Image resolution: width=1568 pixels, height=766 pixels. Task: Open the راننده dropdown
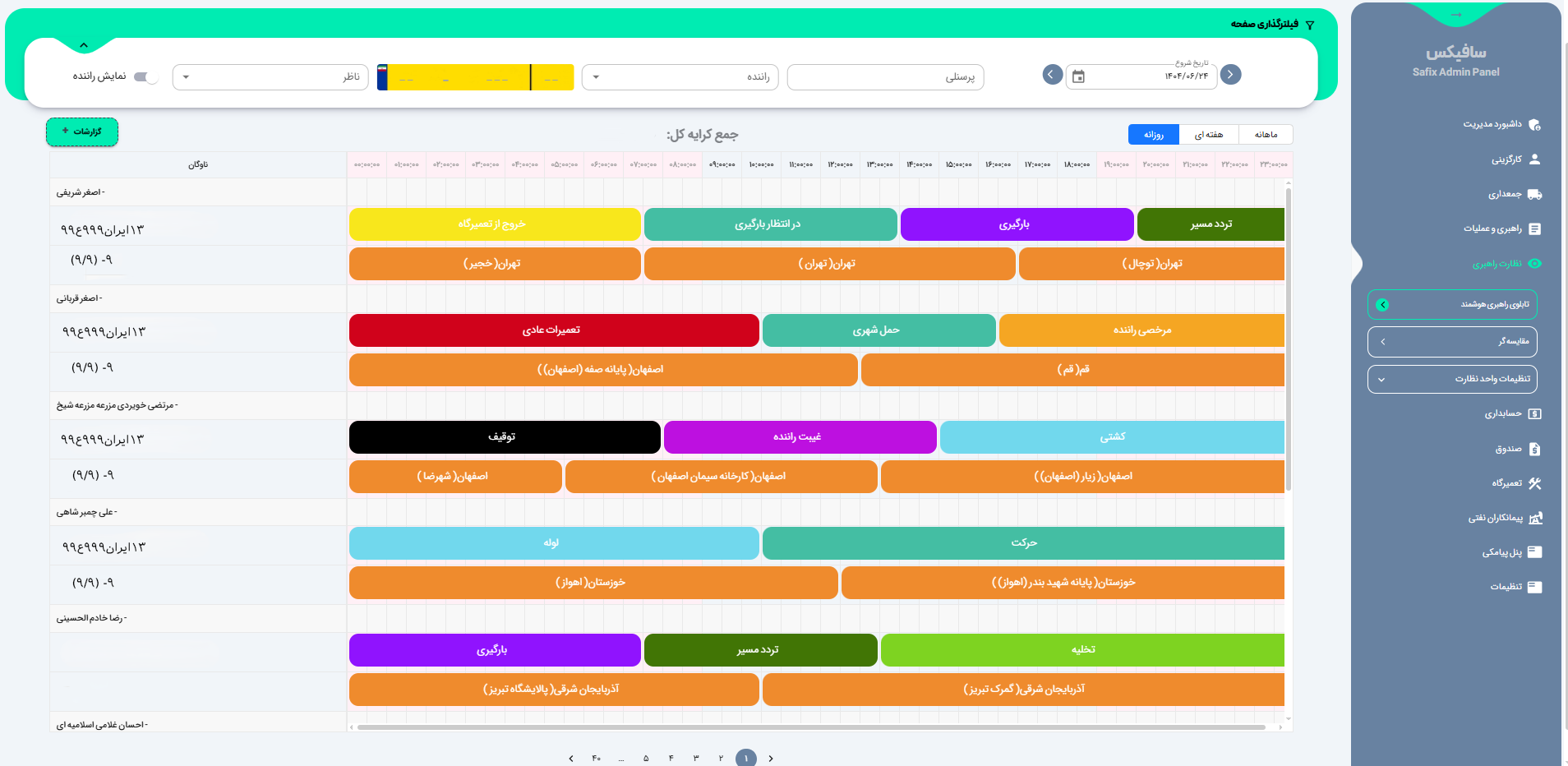680,77
